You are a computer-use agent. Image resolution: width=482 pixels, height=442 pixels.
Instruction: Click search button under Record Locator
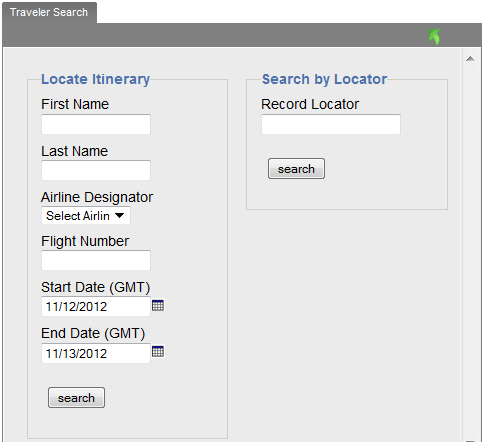point(296,169)
